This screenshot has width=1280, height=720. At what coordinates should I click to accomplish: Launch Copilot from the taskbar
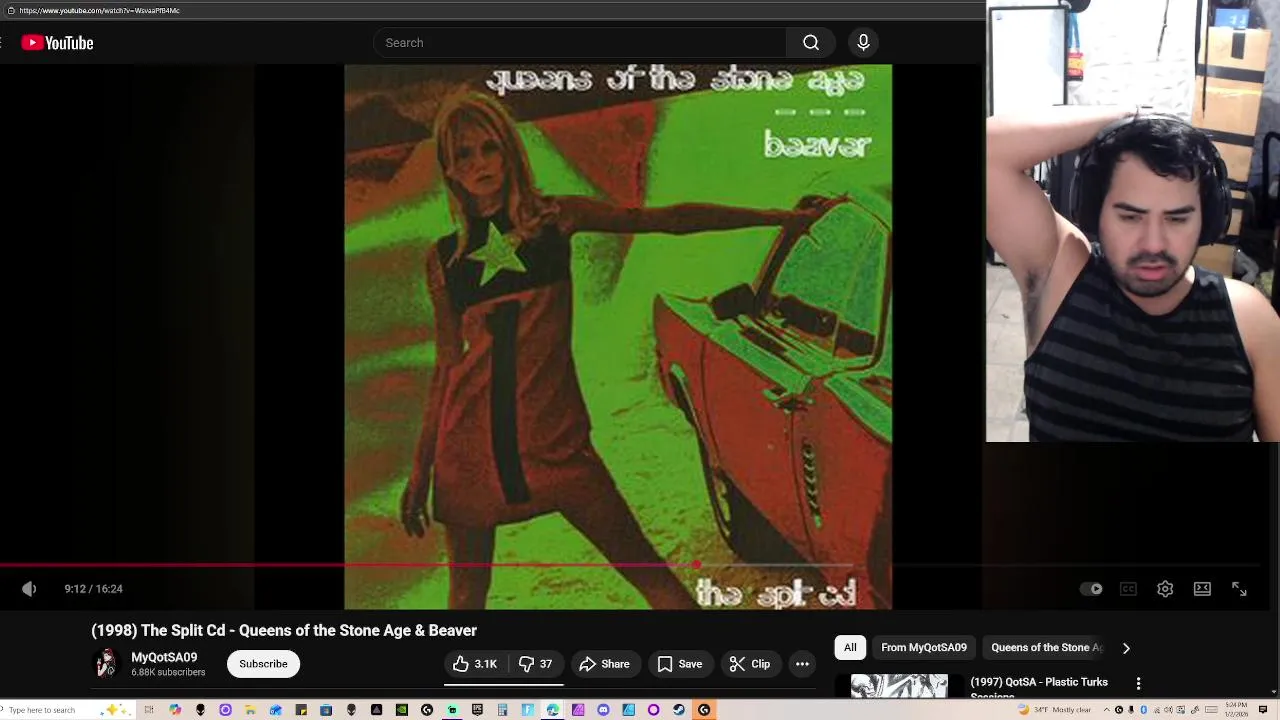[x=174, y=710]
